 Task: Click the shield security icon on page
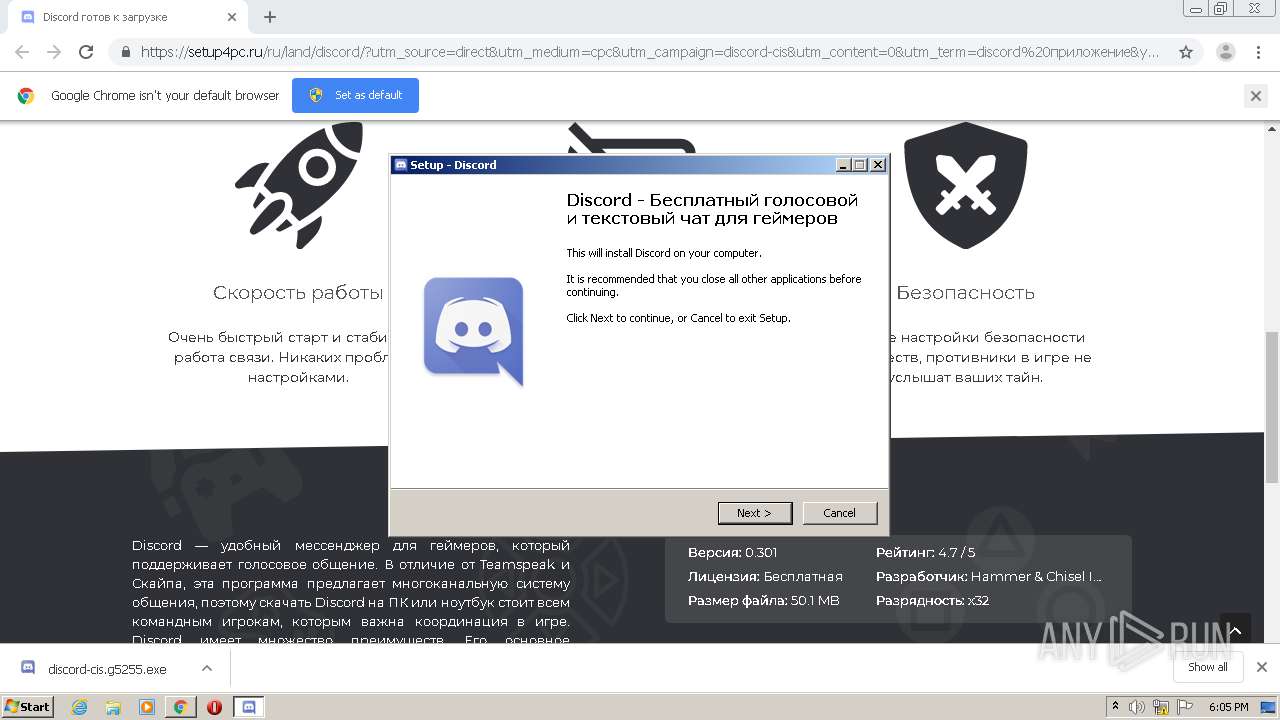966,186
